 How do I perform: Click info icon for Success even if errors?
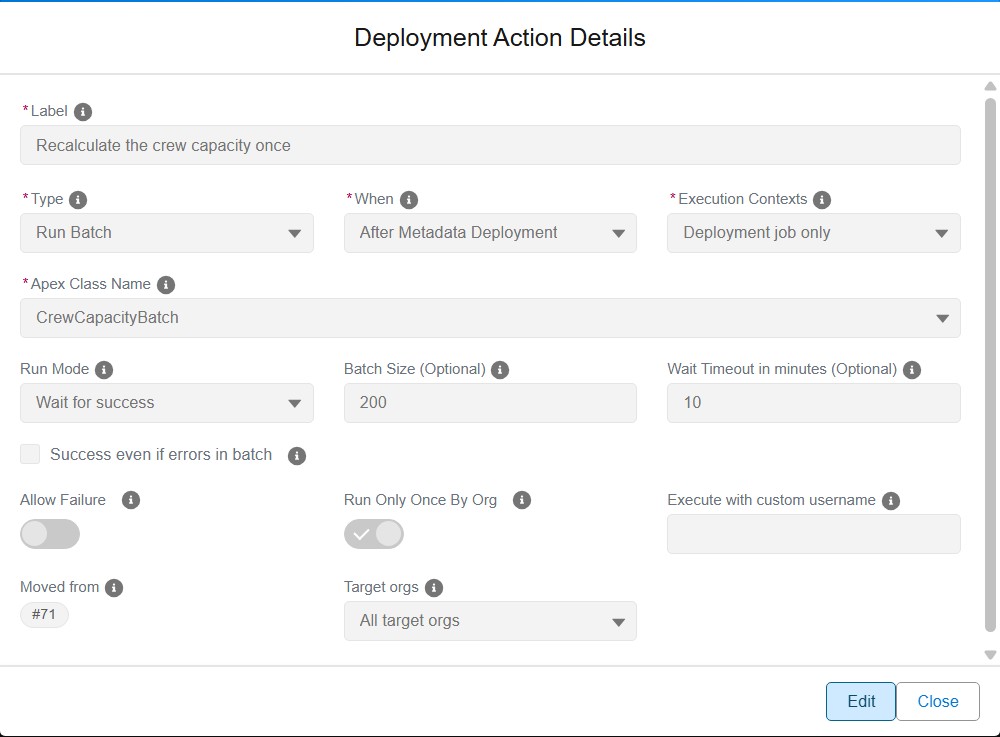coord(297,455)
